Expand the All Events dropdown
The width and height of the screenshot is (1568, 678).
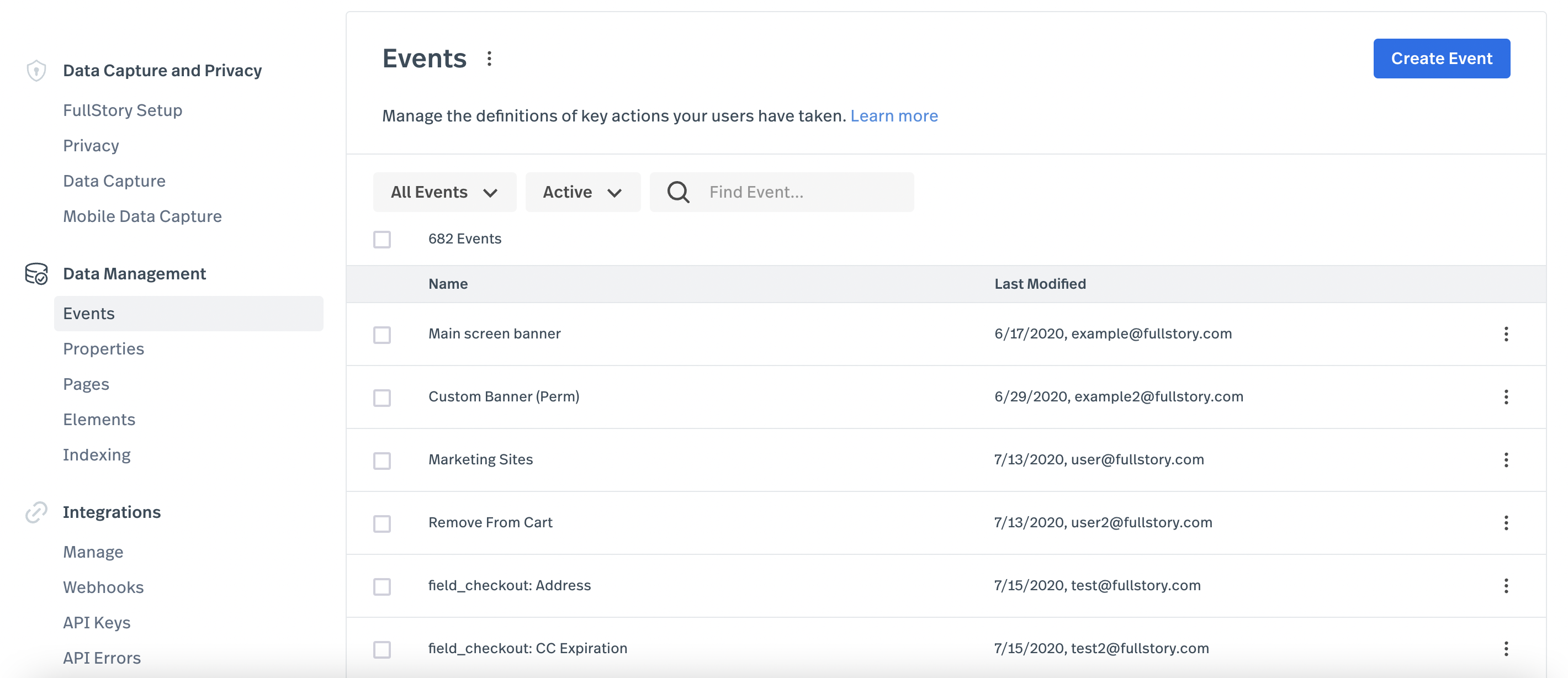tap(444, 192)
